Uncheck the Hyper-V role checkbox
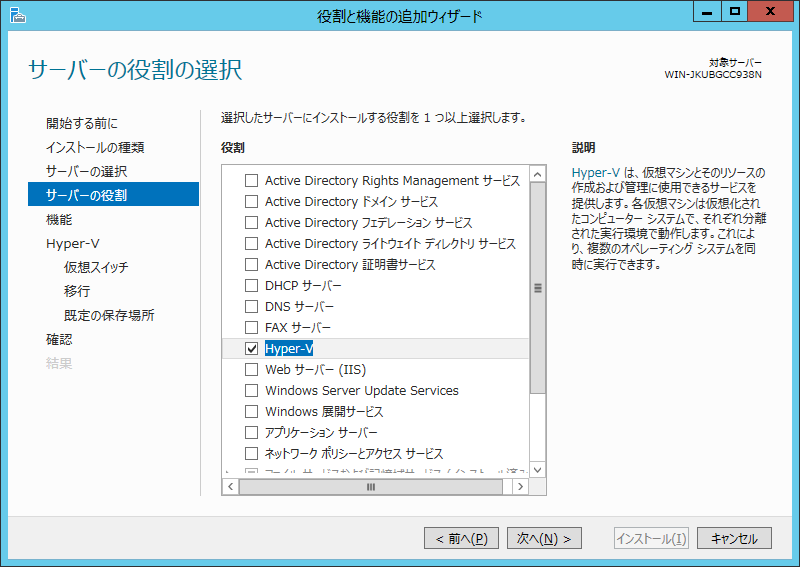The width and height of the screenshot is (800, 567). [x=252, y=349]
